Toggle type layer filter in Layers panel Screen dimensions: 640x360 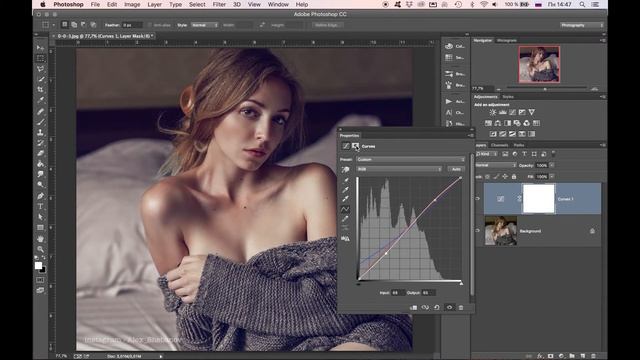524,154
